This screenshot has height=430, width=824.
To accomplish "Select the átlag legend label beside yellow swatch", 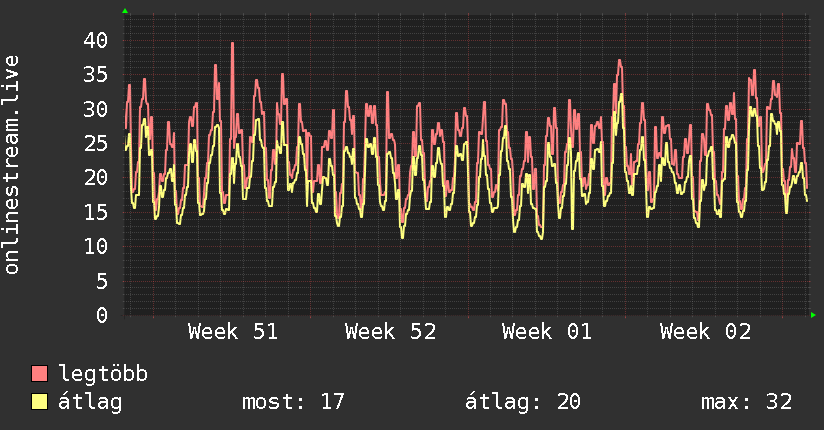I will (x=90, y=402).
